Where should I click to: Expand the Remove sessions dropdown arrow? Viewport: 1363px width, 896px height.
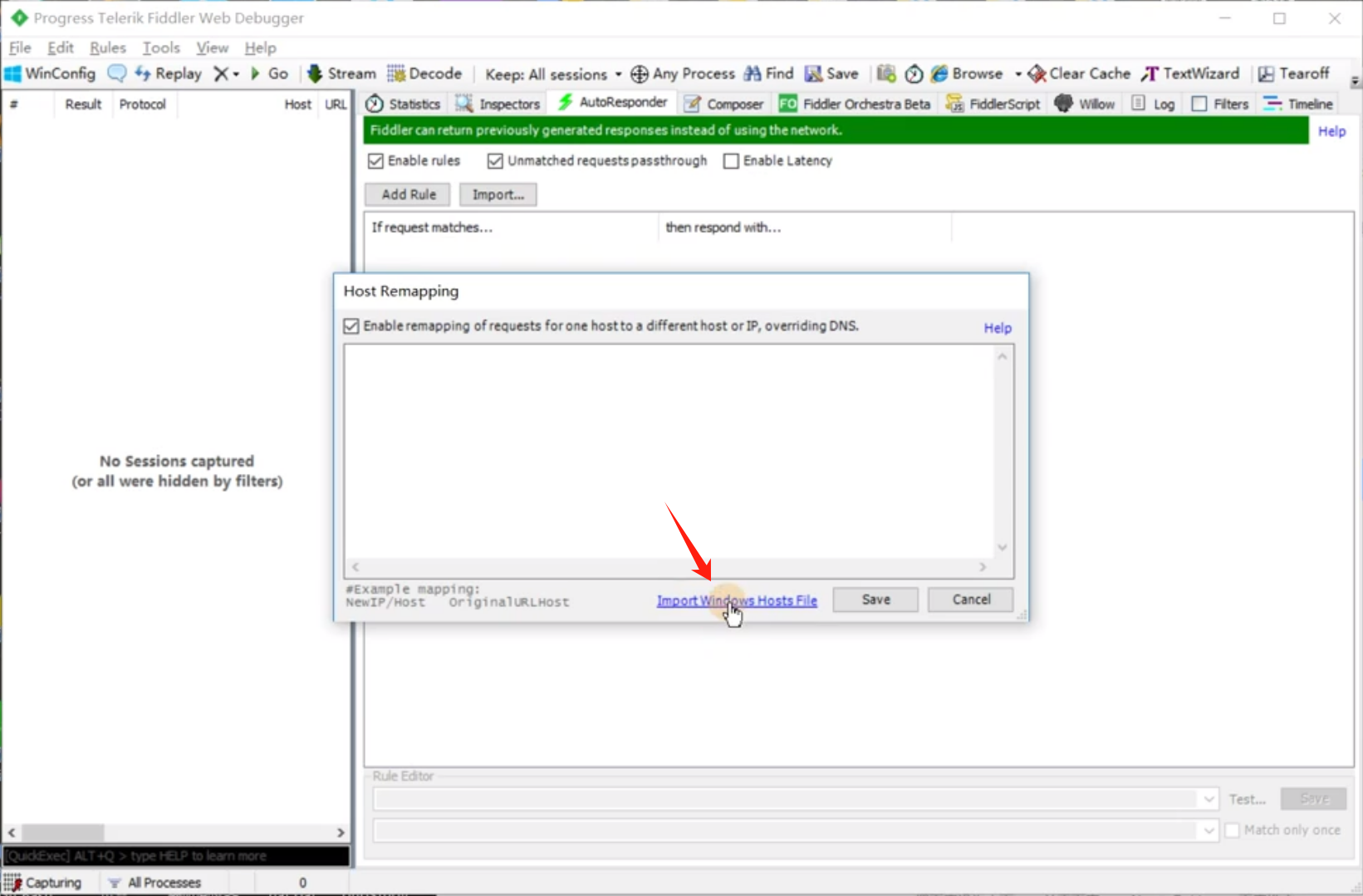tap(236, 74)
